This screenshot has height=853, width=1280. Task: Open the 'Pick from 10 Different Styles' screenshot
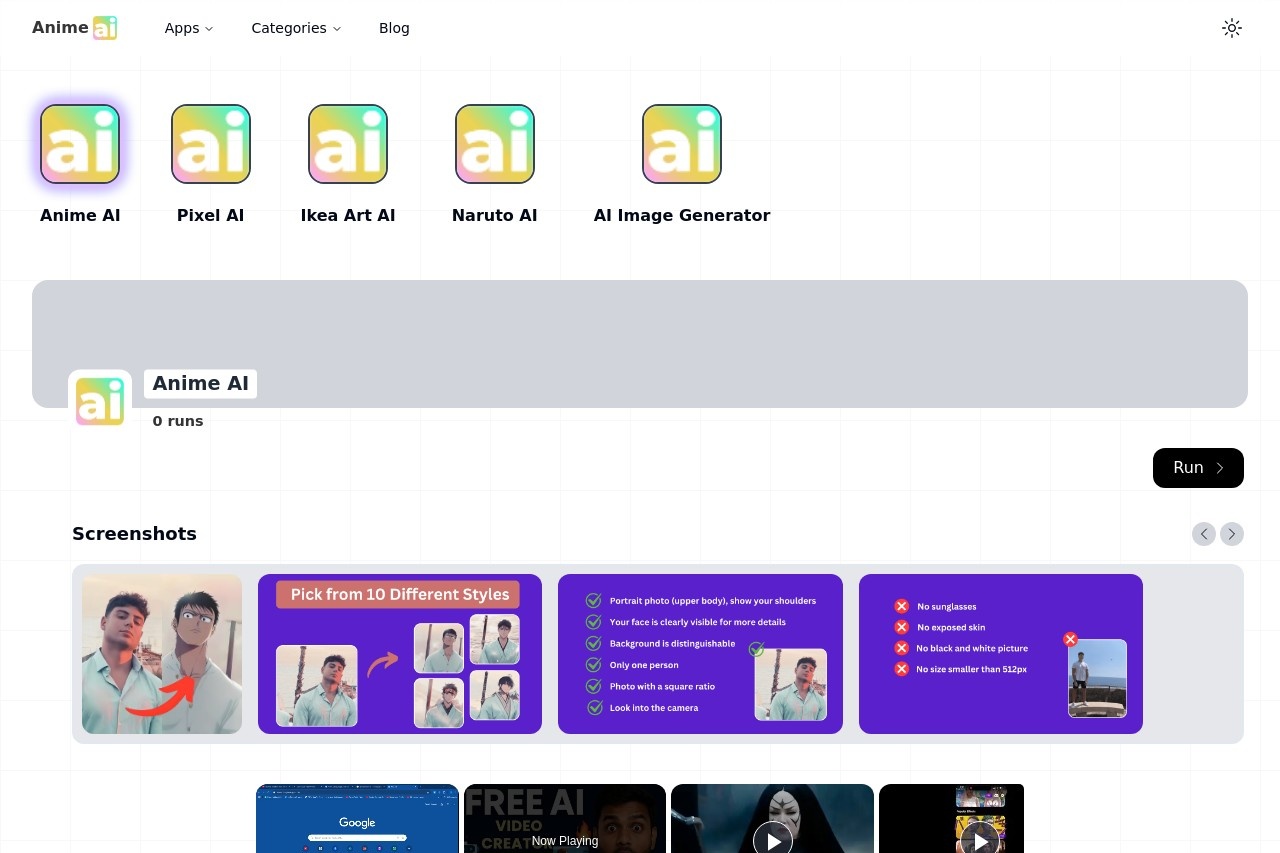(x=400, y=654)
